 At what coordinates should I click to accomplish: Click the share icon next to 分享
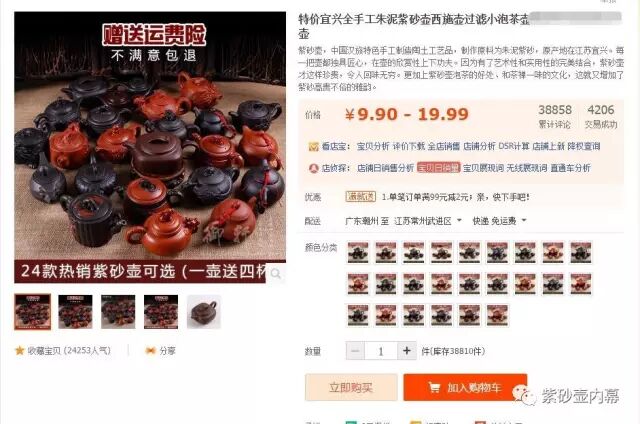151,351
